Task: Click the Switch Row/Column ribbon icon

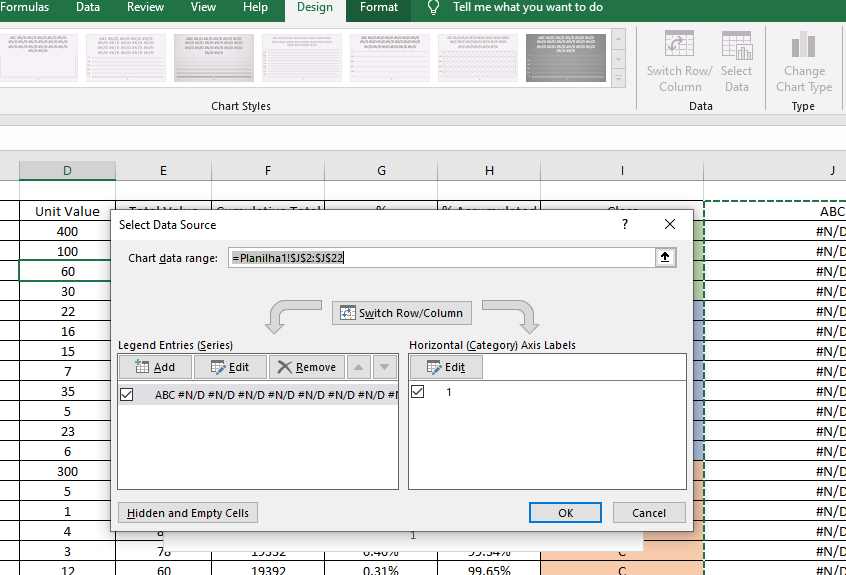Action: pos(679,61)
